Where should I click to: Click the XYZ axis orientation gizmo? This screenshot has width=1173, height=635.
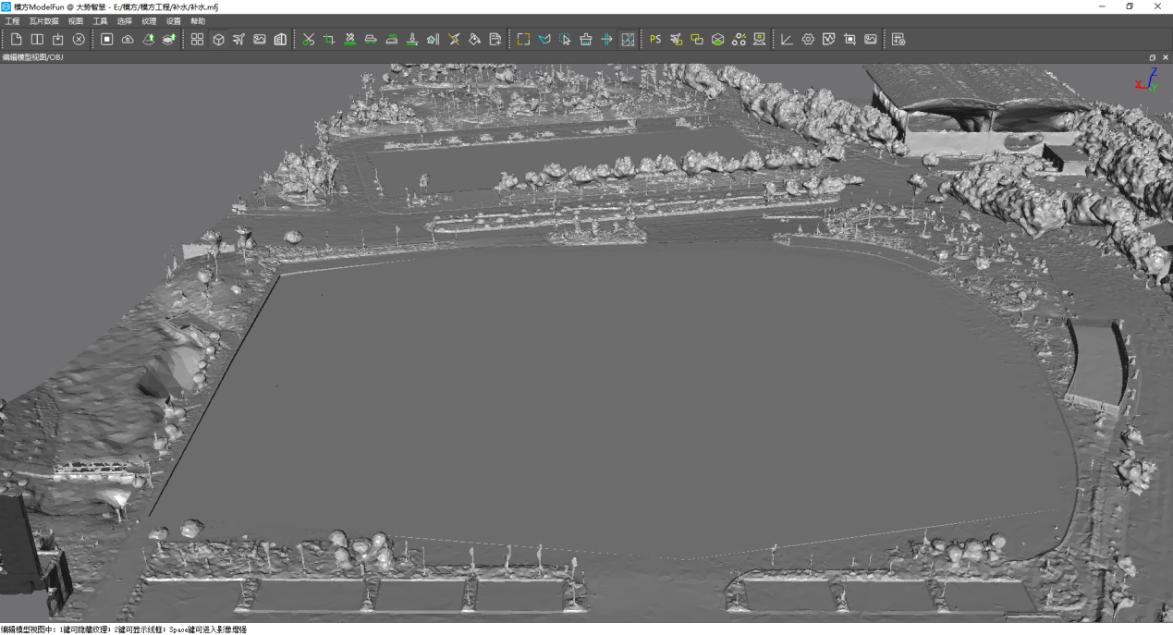pyautogui.click(x=1146, y=80)
